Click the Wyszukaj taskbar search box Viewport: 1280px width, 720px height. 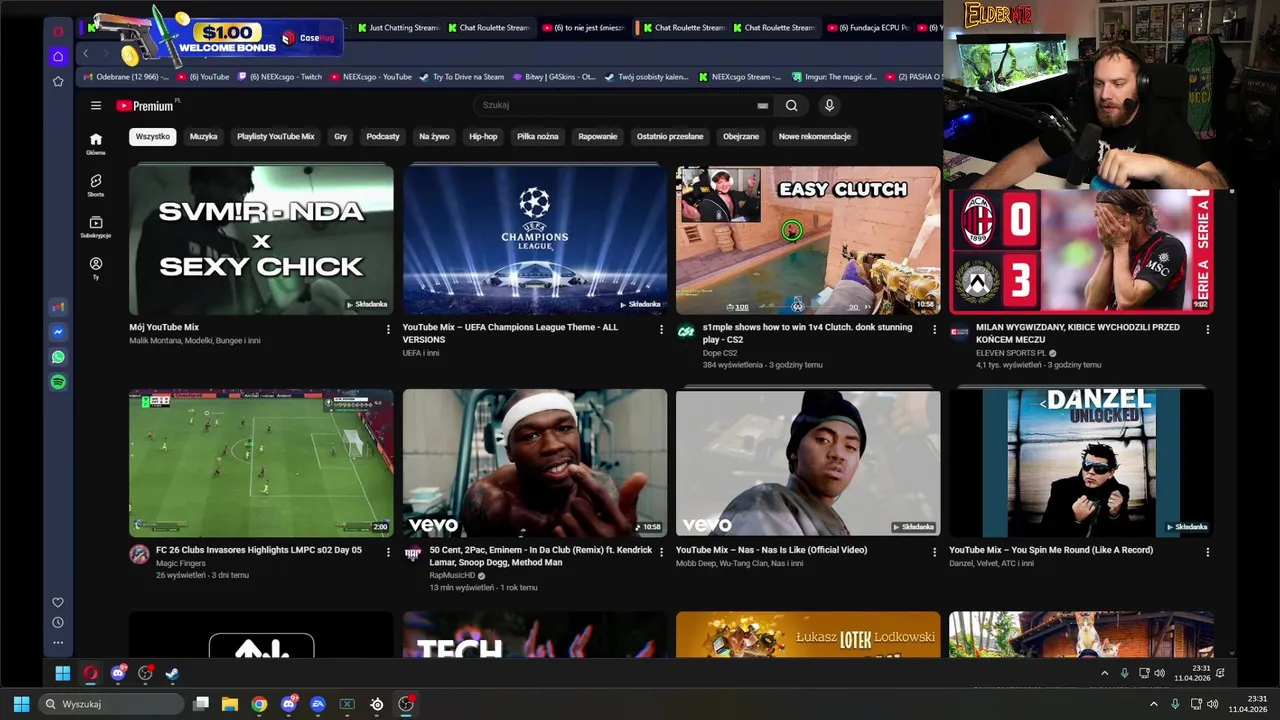(110, 704)
